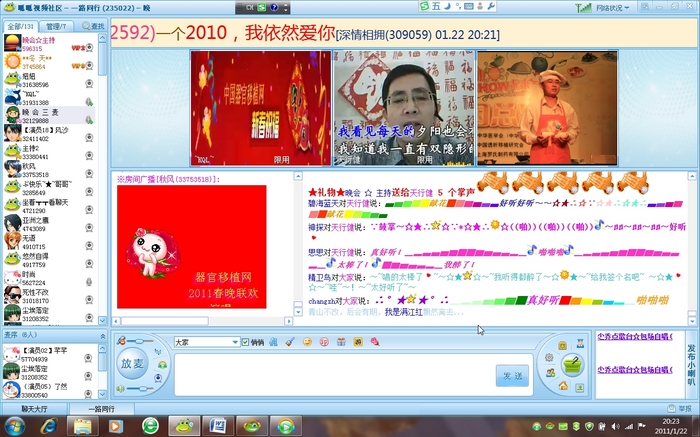
Task: Switch to the 管理/7 tab
Action: pyautogui.click(x=56, y=26)
